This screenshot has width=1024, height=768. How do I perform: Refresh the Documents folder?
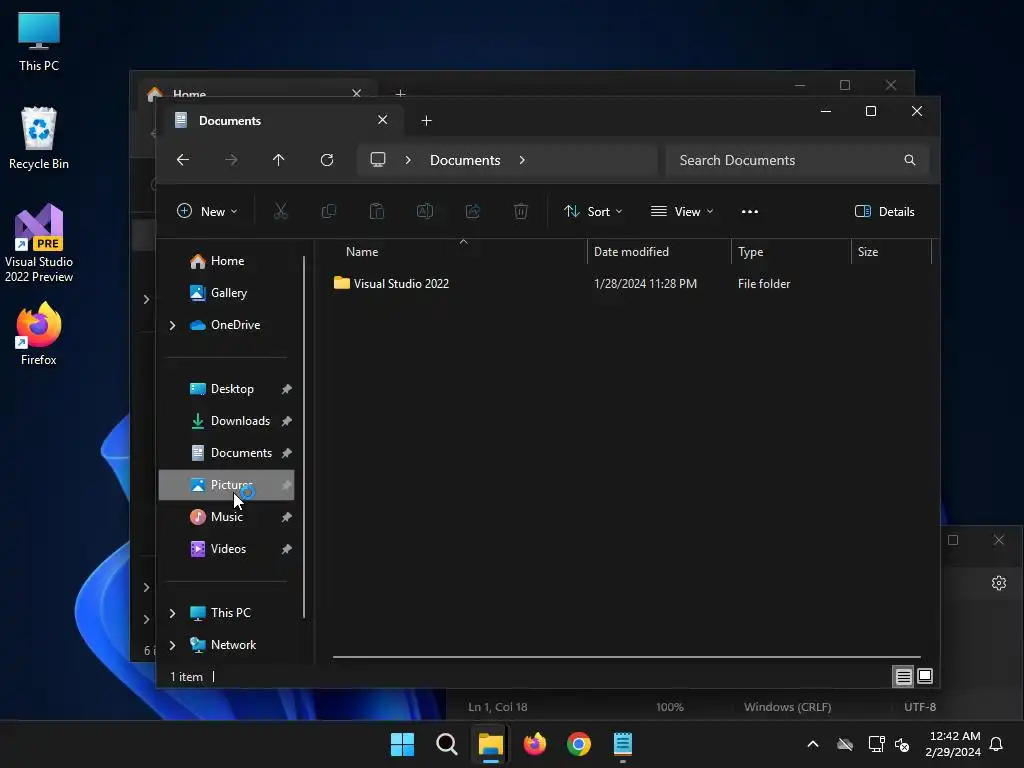(327, 160)
